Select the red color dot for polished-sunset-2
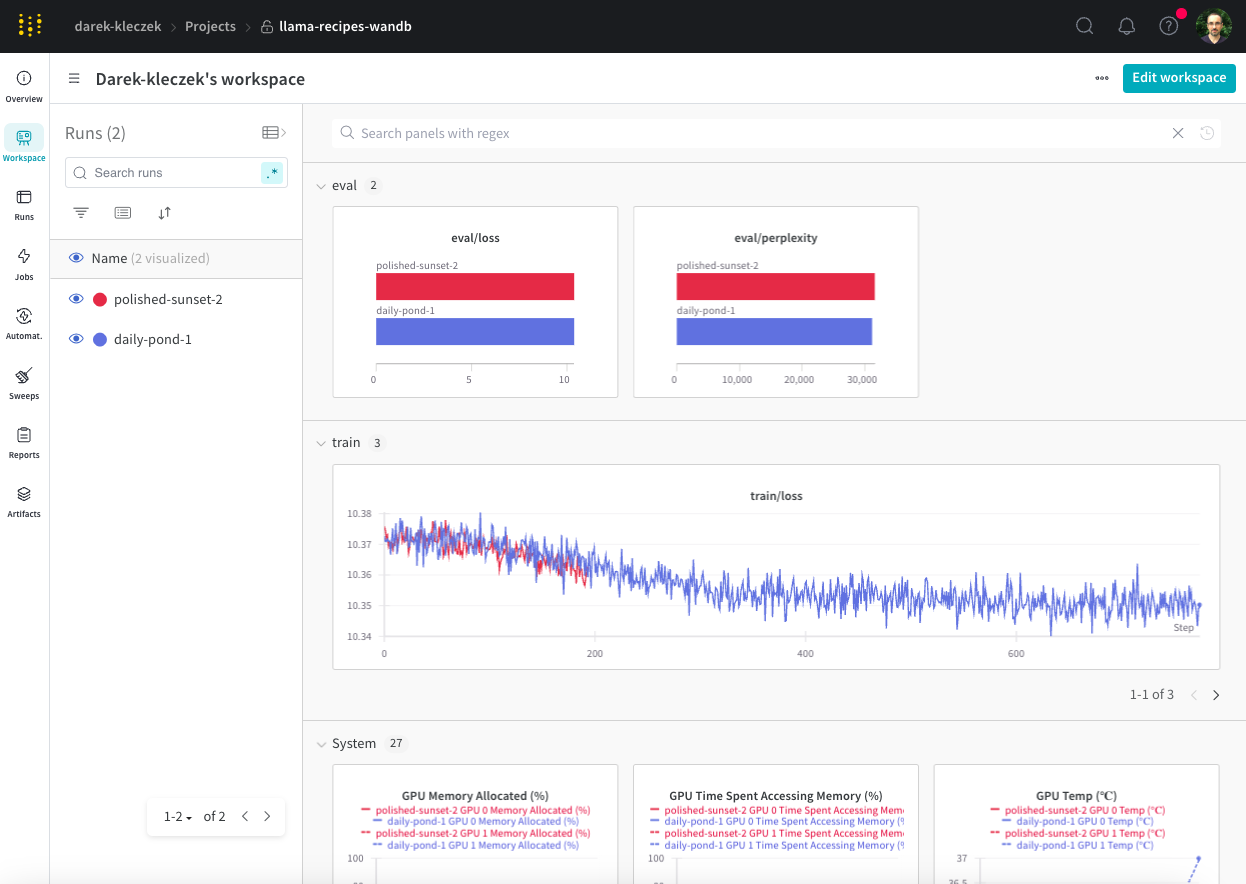Image resolution: width=1246 pixels, height=884 pixels. (x=98, y=298)
